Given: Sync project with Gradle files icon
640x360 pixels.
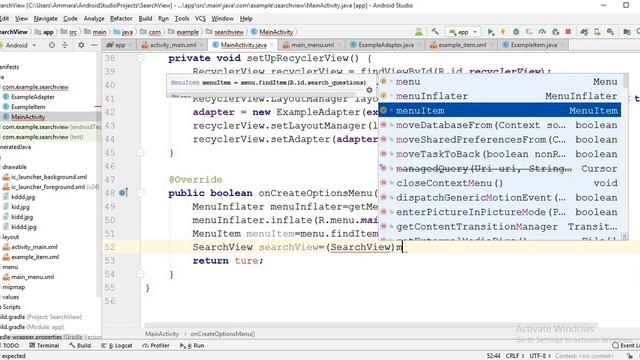Looking at the screenshot, I should click(x=584, y=32).
